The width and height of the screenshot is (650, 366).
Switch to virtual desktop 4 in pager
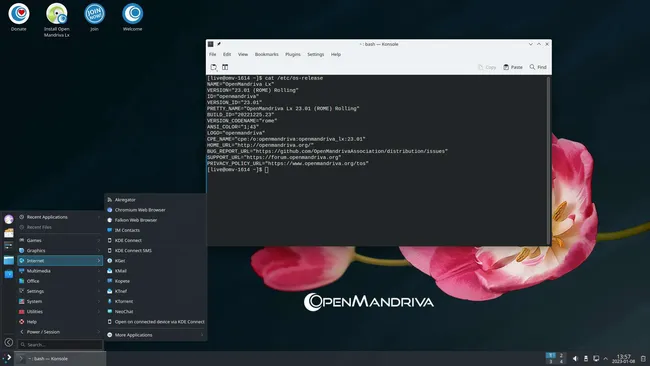point(561,361)
